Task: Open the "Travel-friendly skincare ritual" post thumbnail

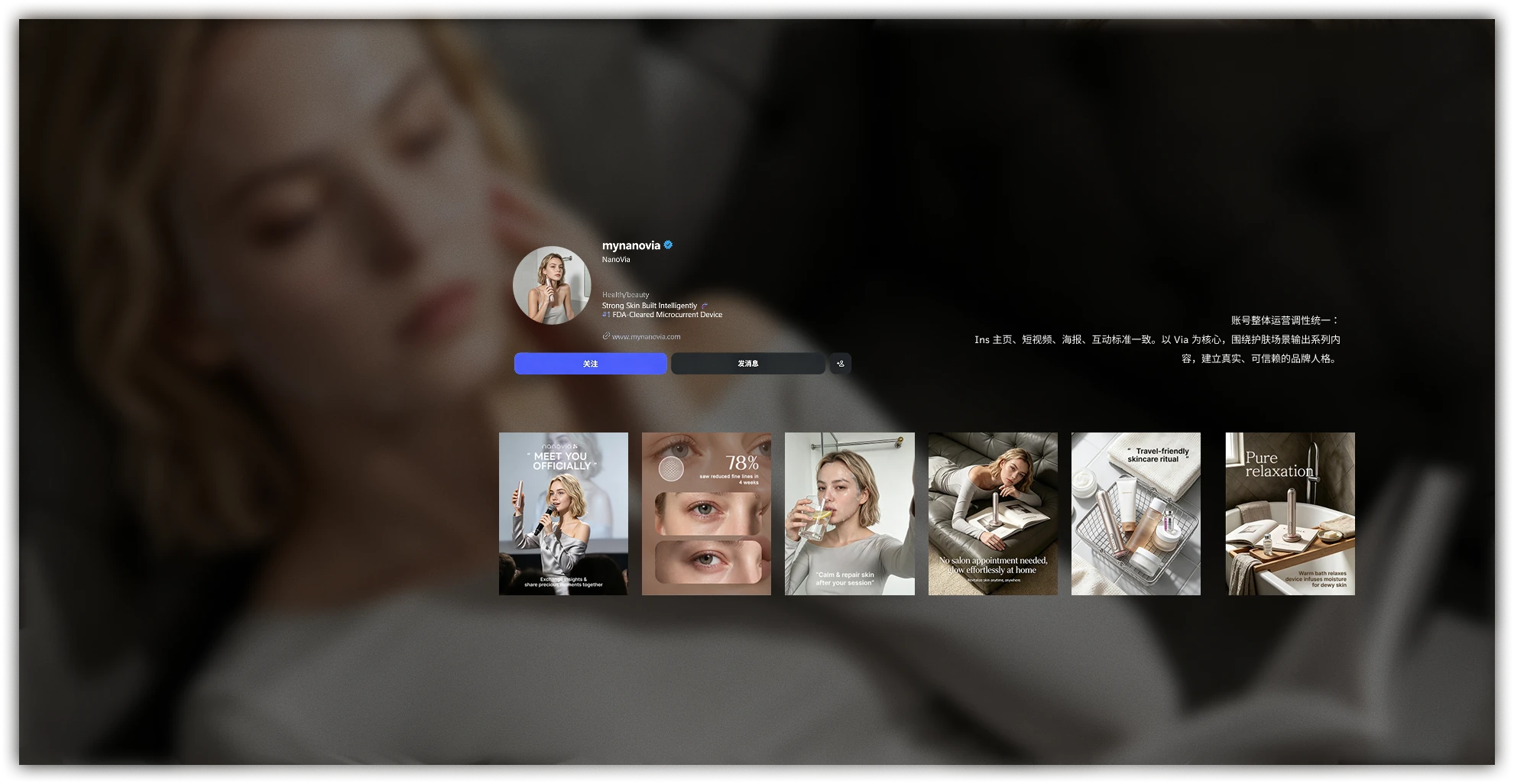Action: pos(1136,513)
